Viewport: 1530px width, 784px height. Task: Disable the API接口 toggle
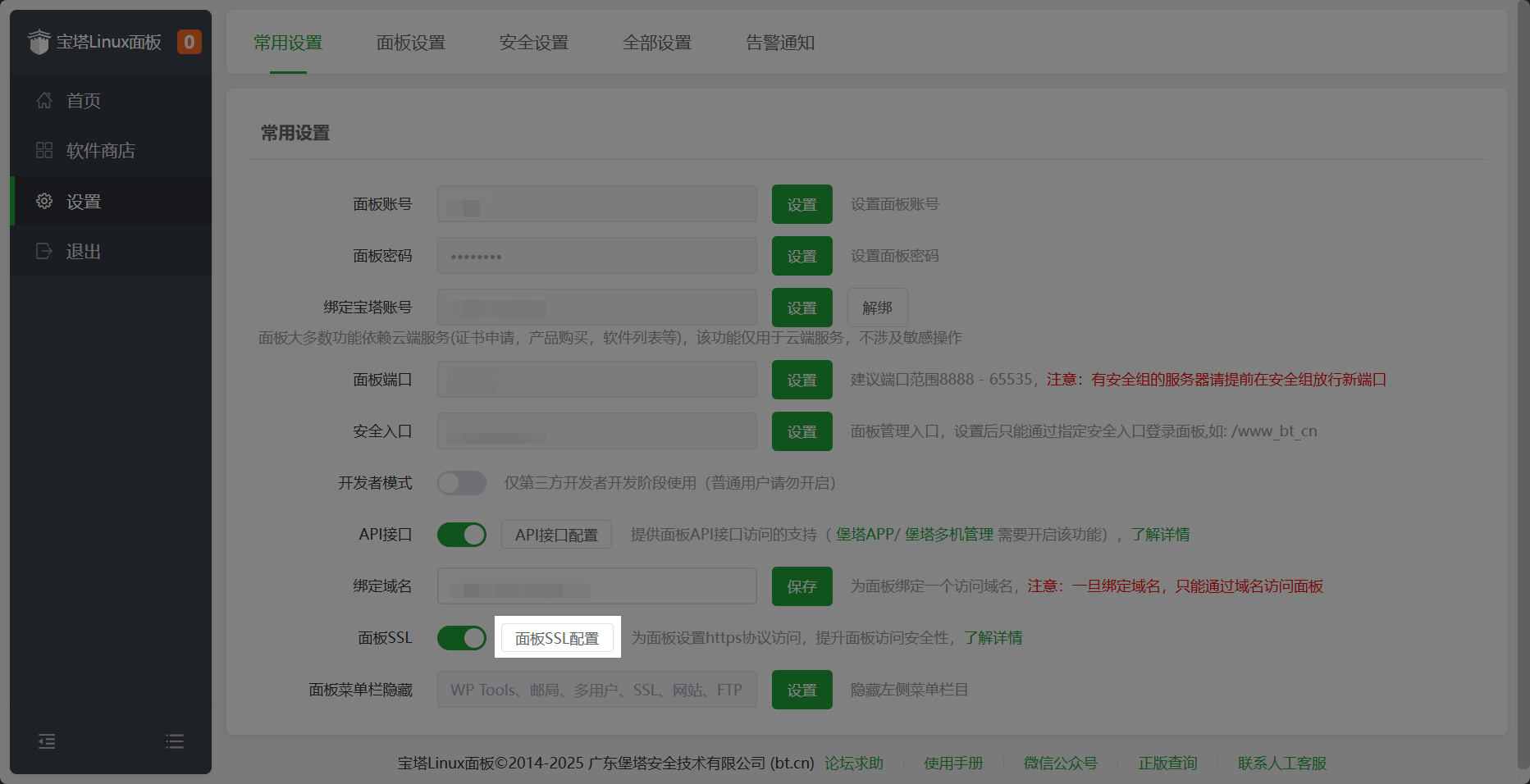pos(462,534)
